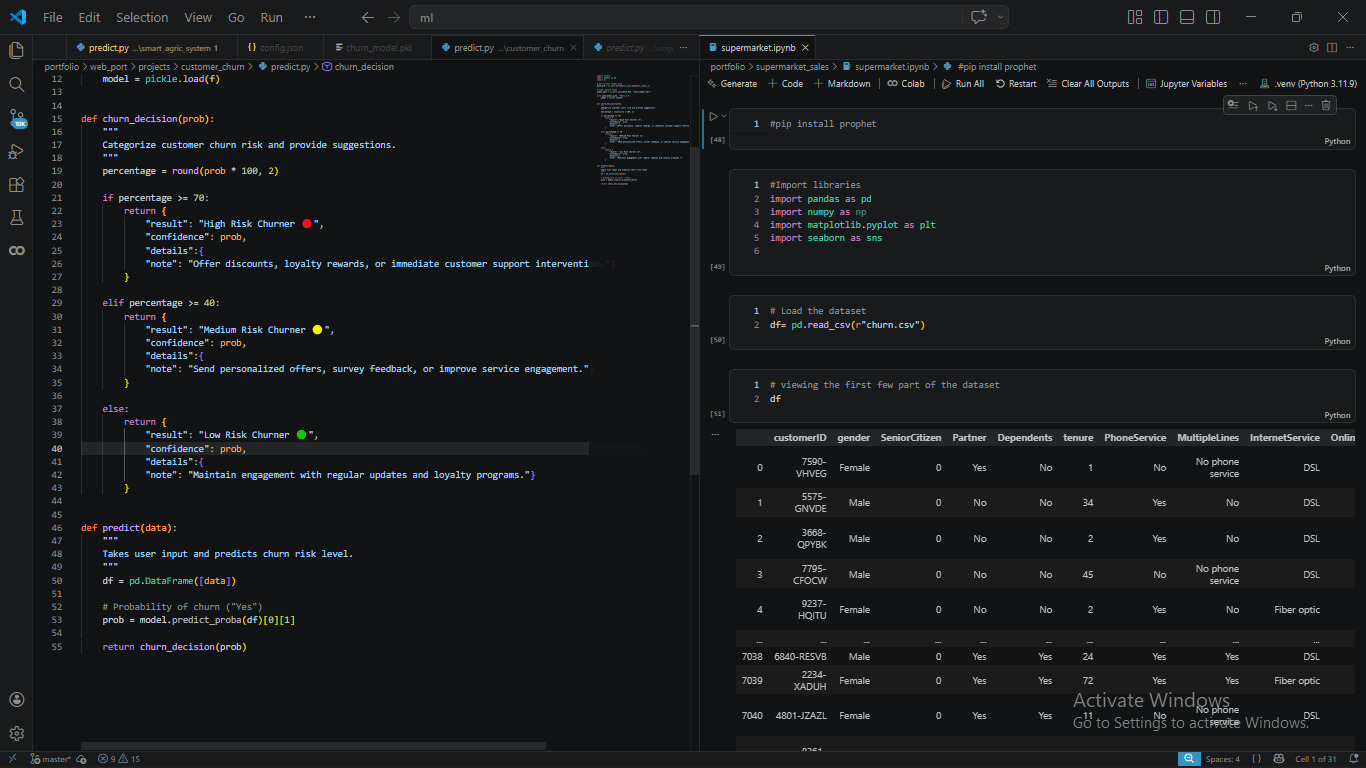The width and height of the screenshot is (1366, 768).
Task: Click the cell language toggle in cell toolbar
Action: (x=1233, y=105)
